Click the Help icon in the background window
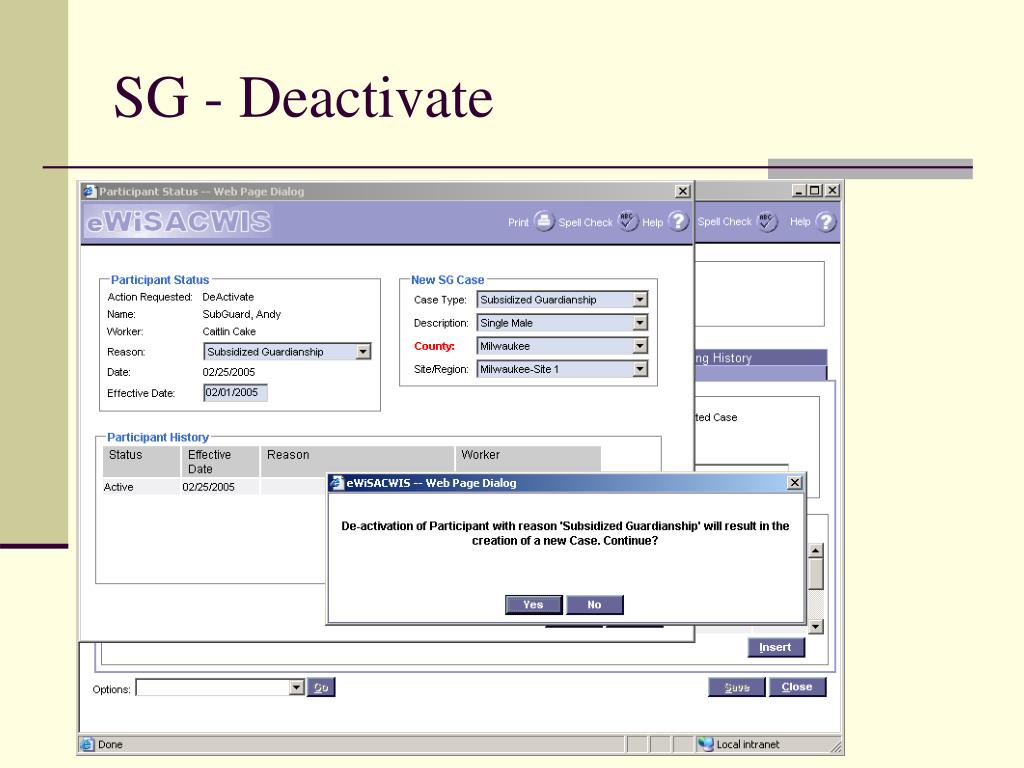 coord(825,221)
